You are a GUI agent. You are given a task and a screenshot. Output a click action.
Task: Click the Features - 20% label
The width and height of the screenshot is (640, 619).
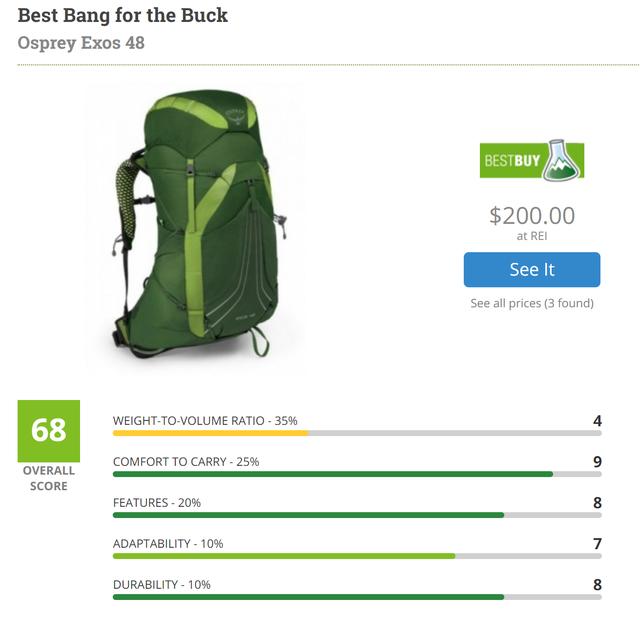point(157,503)
